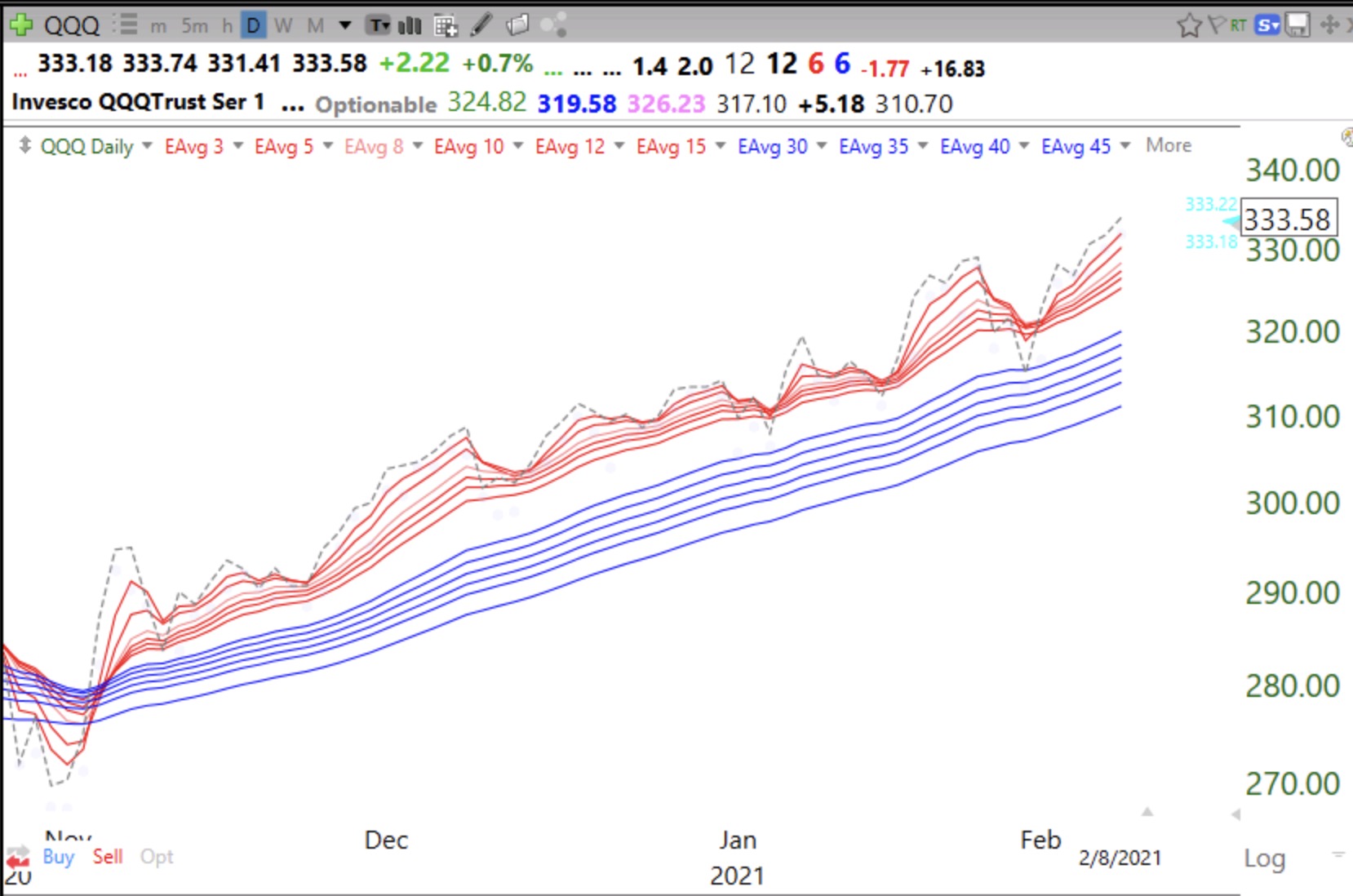
Task: Switch to the Monthly 'M' timeframe
Action: point(315,26)
